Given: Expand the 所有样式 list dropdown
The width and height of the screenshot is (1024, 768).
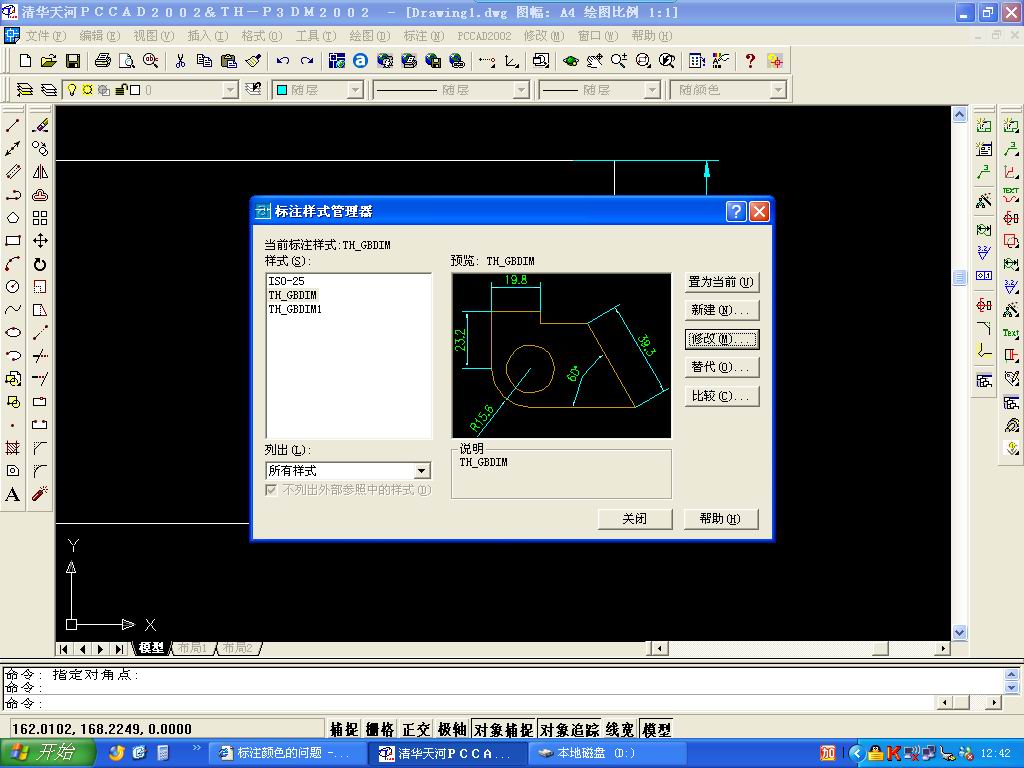Looking at the screenshot, I should [422, 470].
